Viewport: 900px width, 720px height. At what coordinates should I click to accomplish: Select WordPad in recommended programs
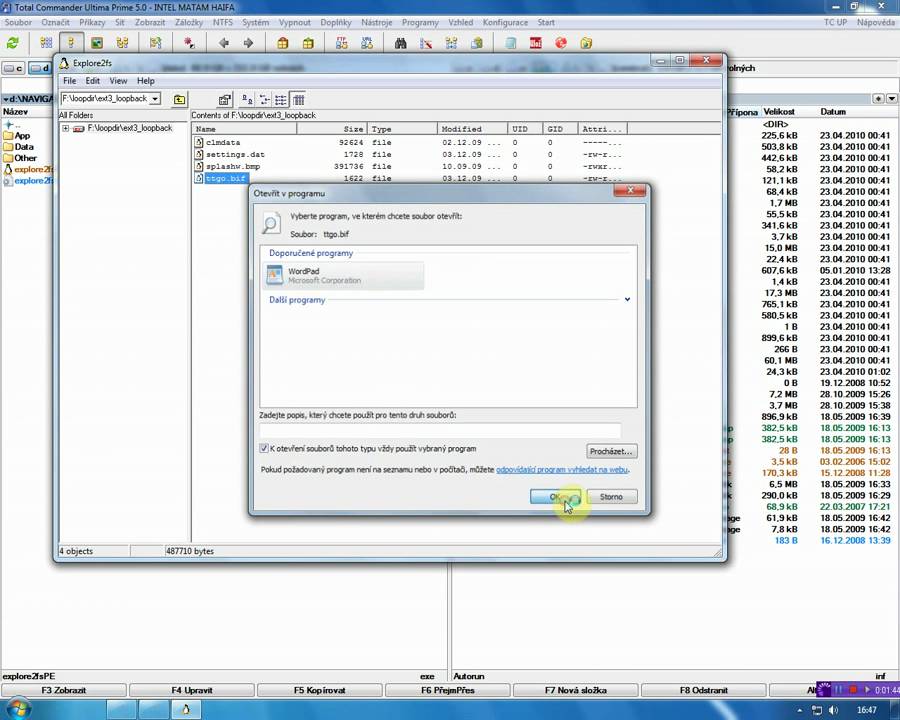(343, 276)
